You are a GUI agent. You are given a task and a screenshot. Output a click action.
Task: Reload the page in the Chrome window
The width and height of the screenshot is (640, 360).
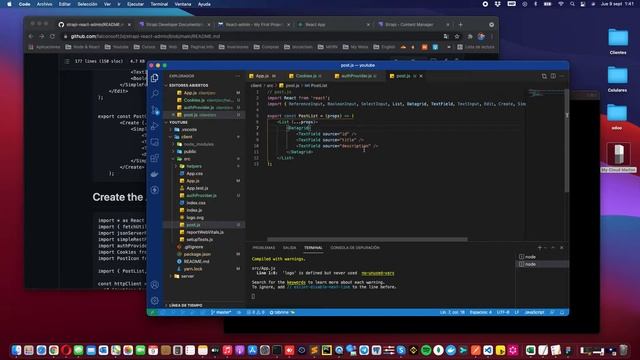52,36
